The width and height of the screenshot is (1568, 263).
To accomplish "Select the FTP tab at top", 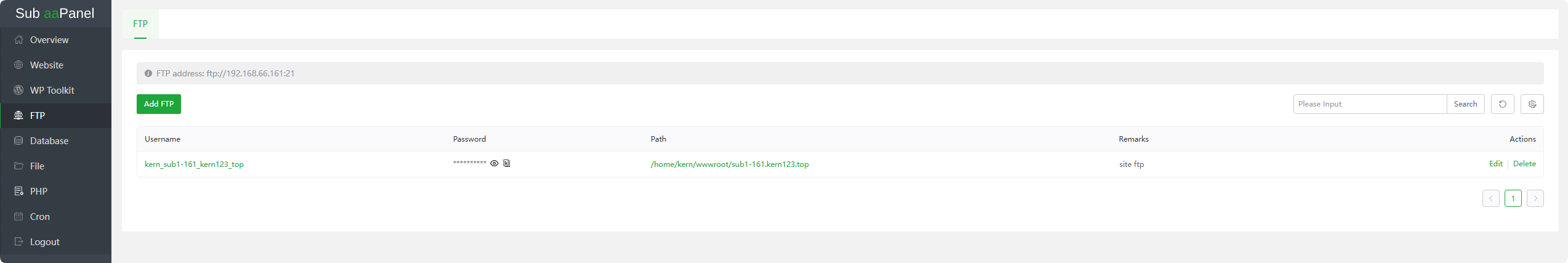I will pyautogui.click(x=140, y=24).
